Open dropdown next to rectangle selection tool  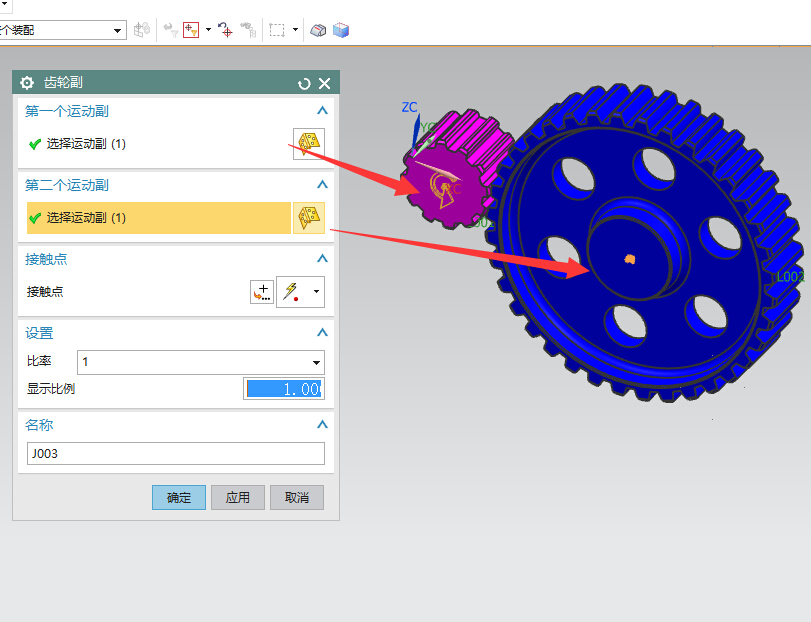click(295, 29)
